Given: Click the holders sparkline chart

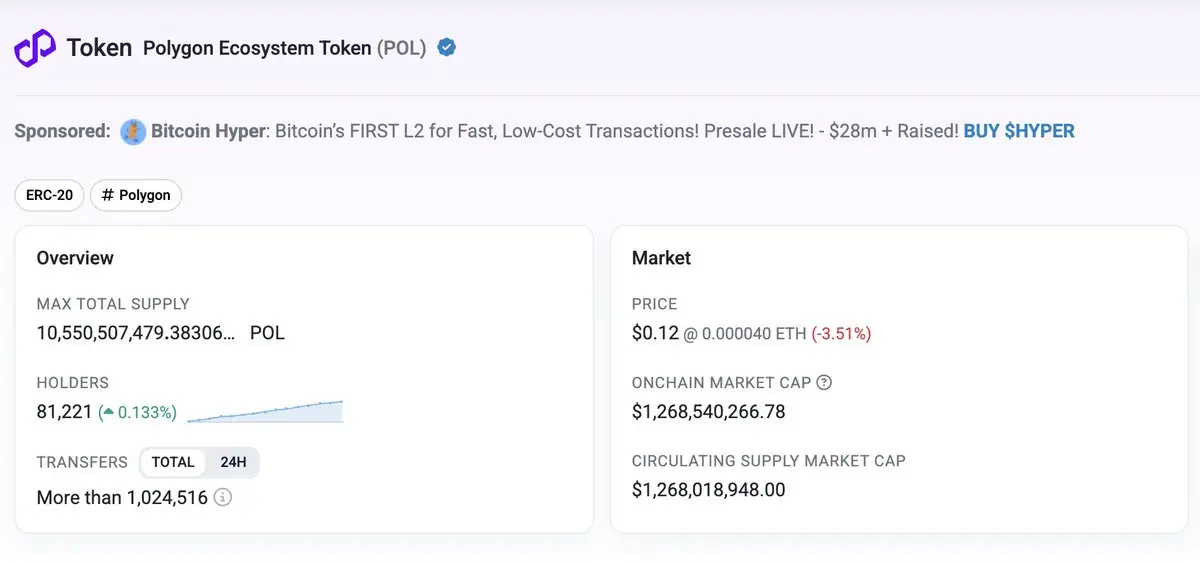Looking at the screenshot, I should (265, 412).
